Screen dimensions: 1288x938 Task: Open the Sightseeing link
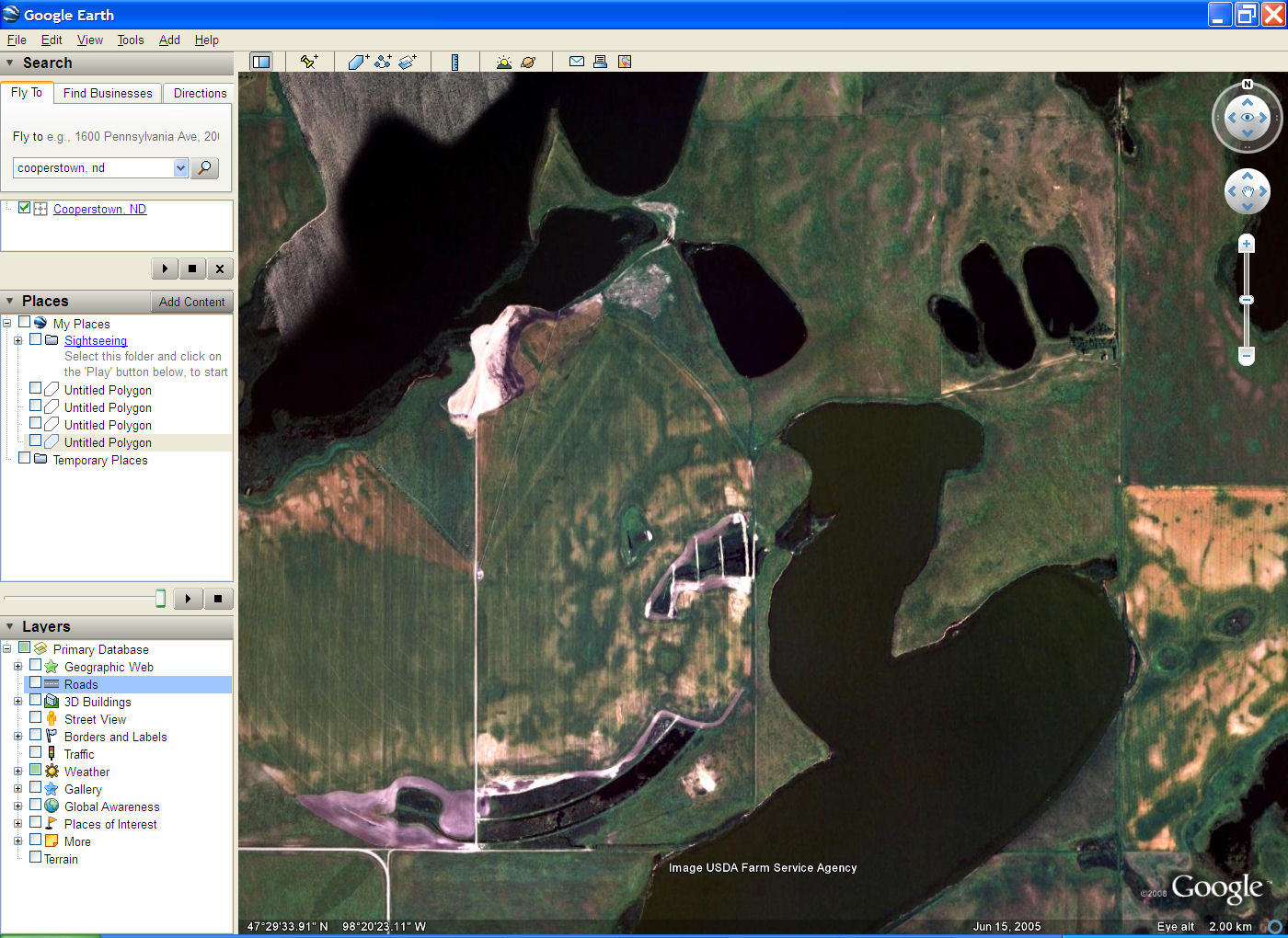click(96, 340)
